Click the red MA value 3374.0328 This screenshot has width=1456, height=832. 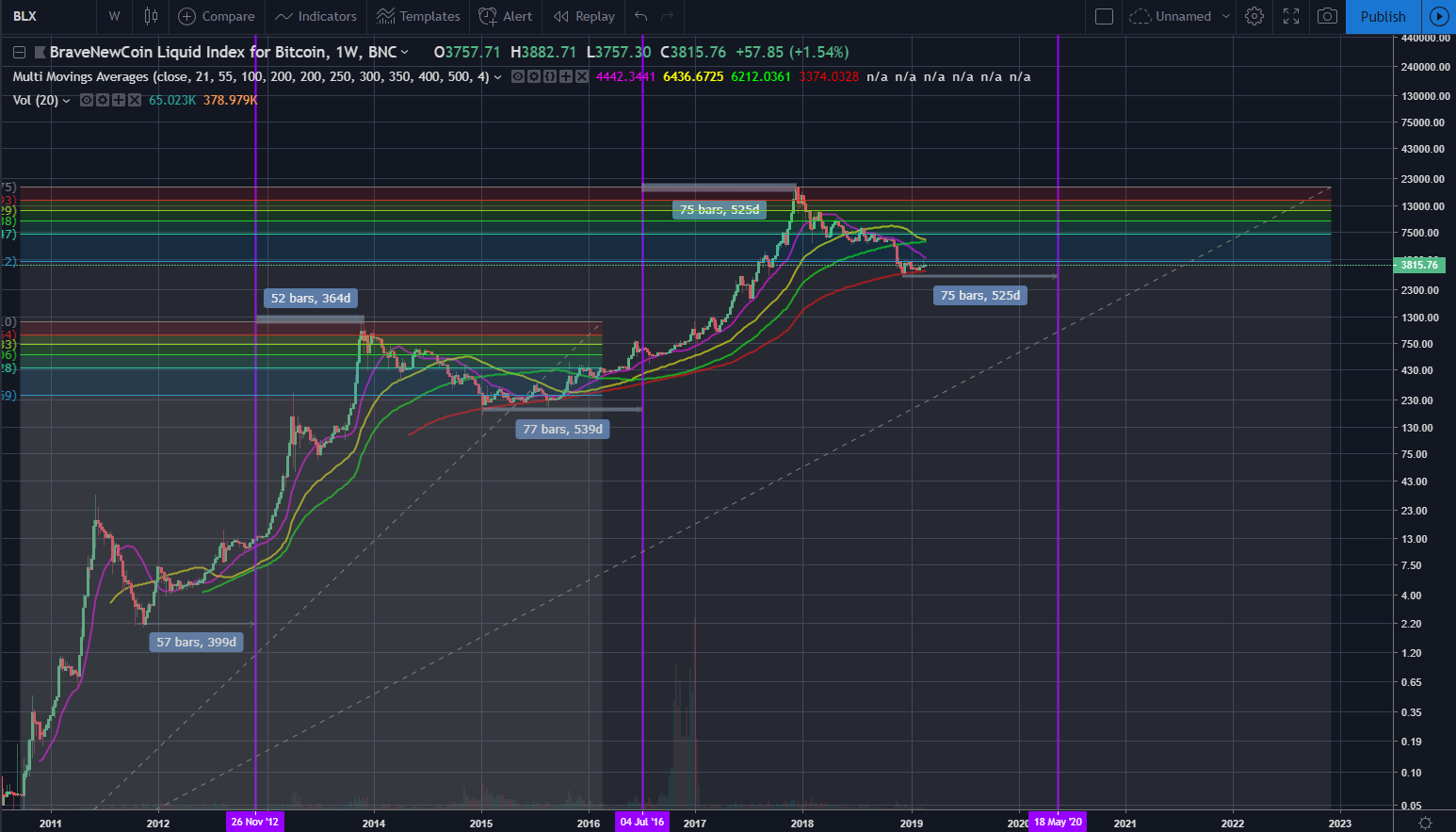[829, 76]
